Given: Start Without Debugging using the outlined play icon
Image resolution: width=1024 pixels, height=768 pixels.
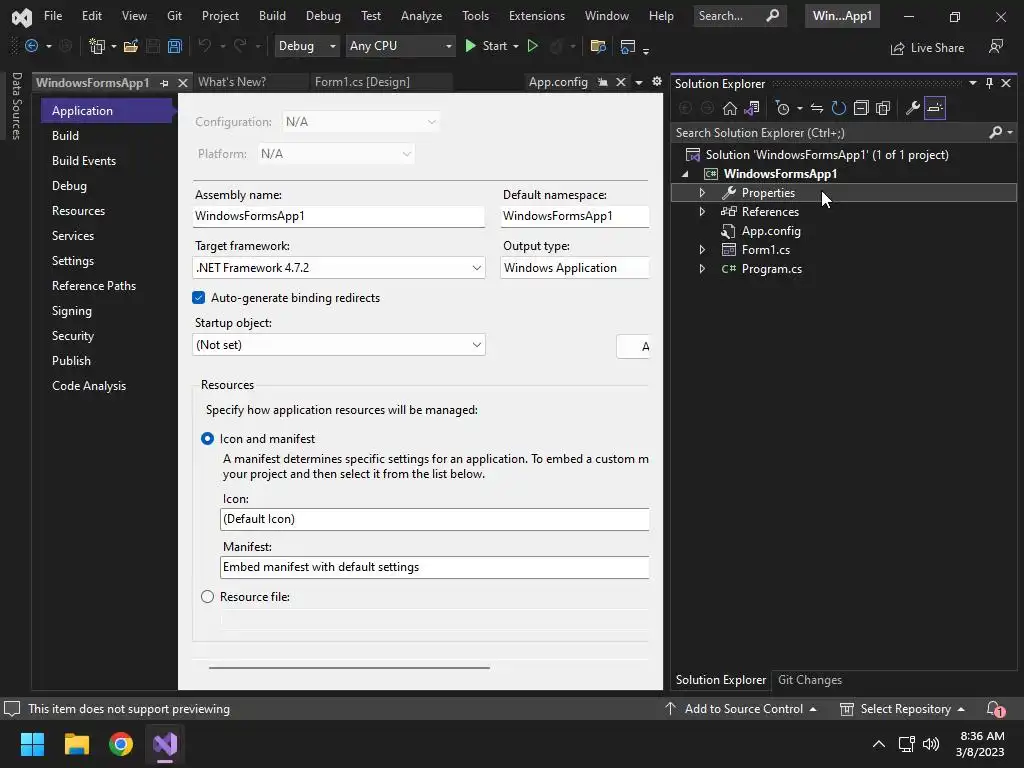Looking at the screenshot, I should tap(533, 46).
